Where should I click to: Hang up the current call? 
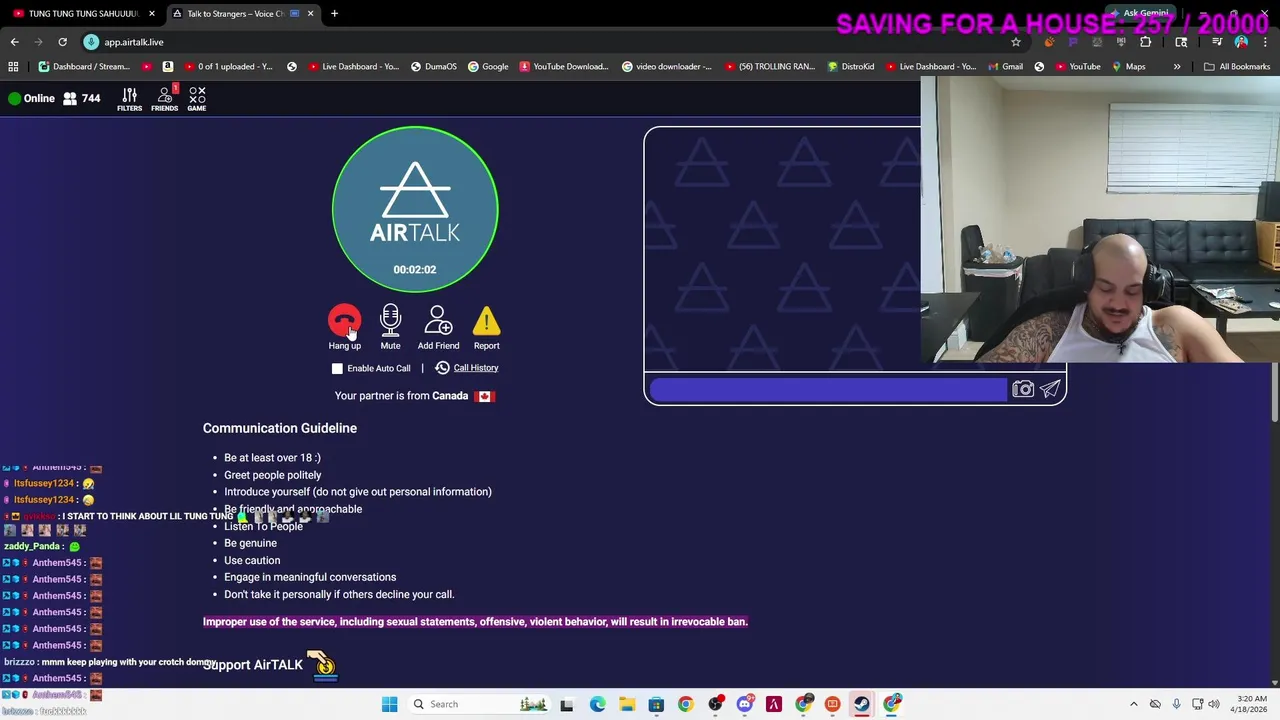[x=344, y=321]
